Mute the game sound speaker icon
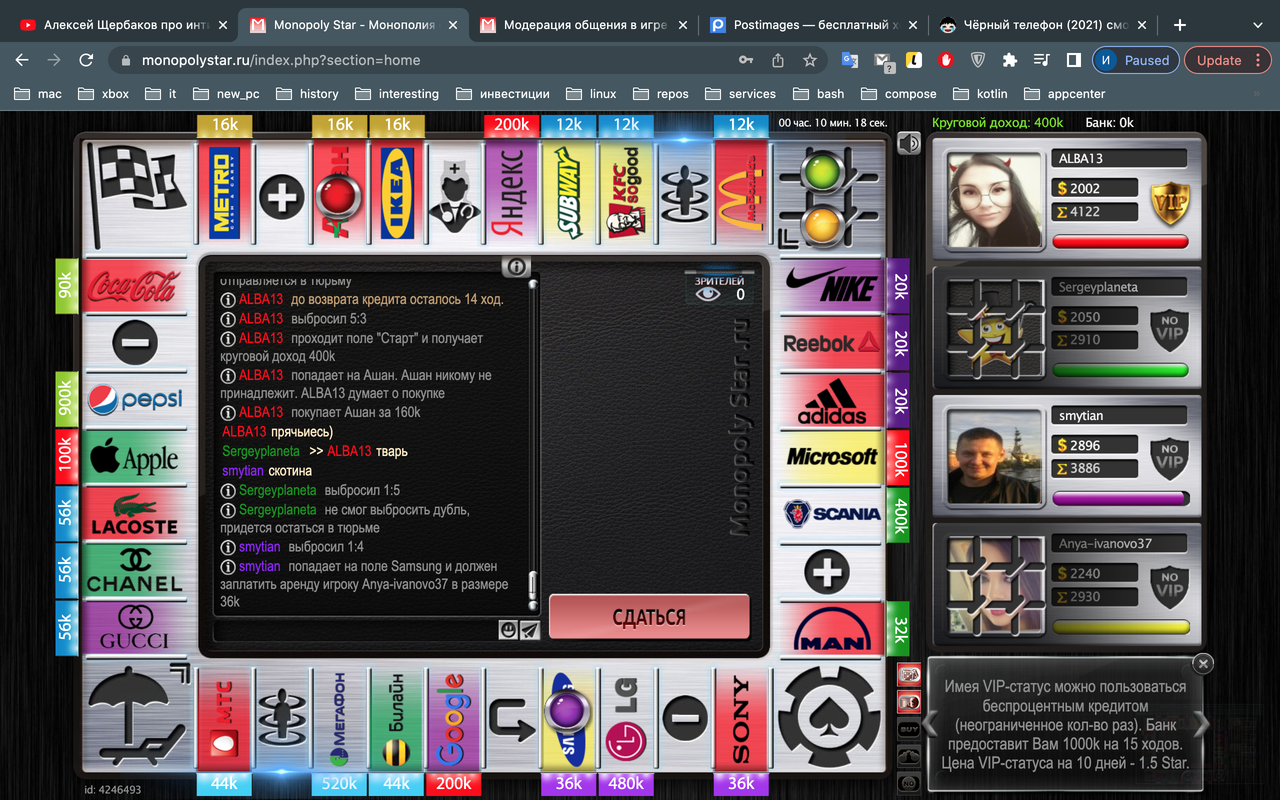Screen dimensions: 1280x800 (x=908, y=144)
